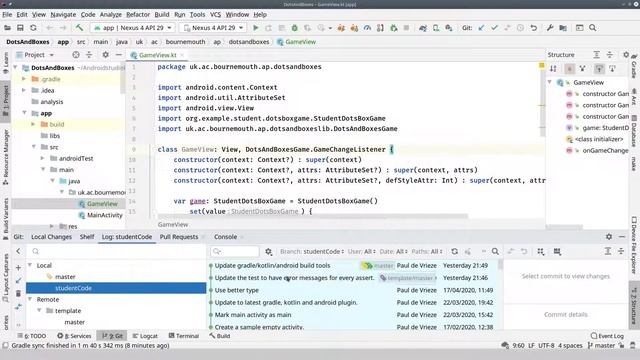Click the Sync/reload toolbar icon
The height and width of the screenshot is (360, 640).
tap(33, 28)
